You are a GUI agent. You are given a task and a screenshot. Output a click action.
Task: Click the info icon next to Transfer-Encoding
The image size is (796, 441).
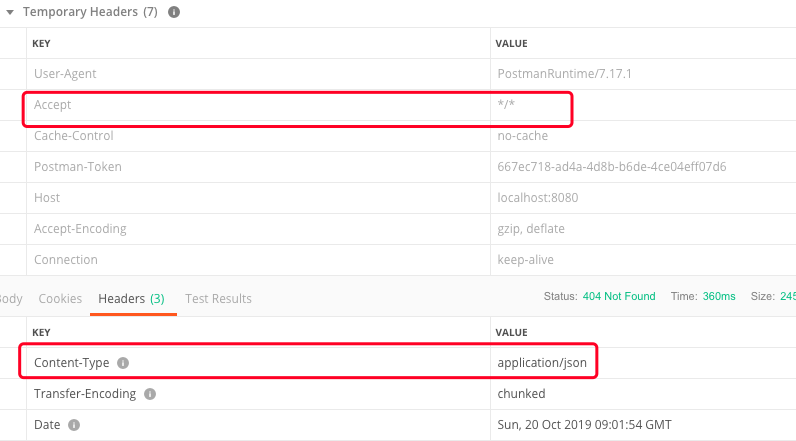pyautogui.click(x=150, y=394)
